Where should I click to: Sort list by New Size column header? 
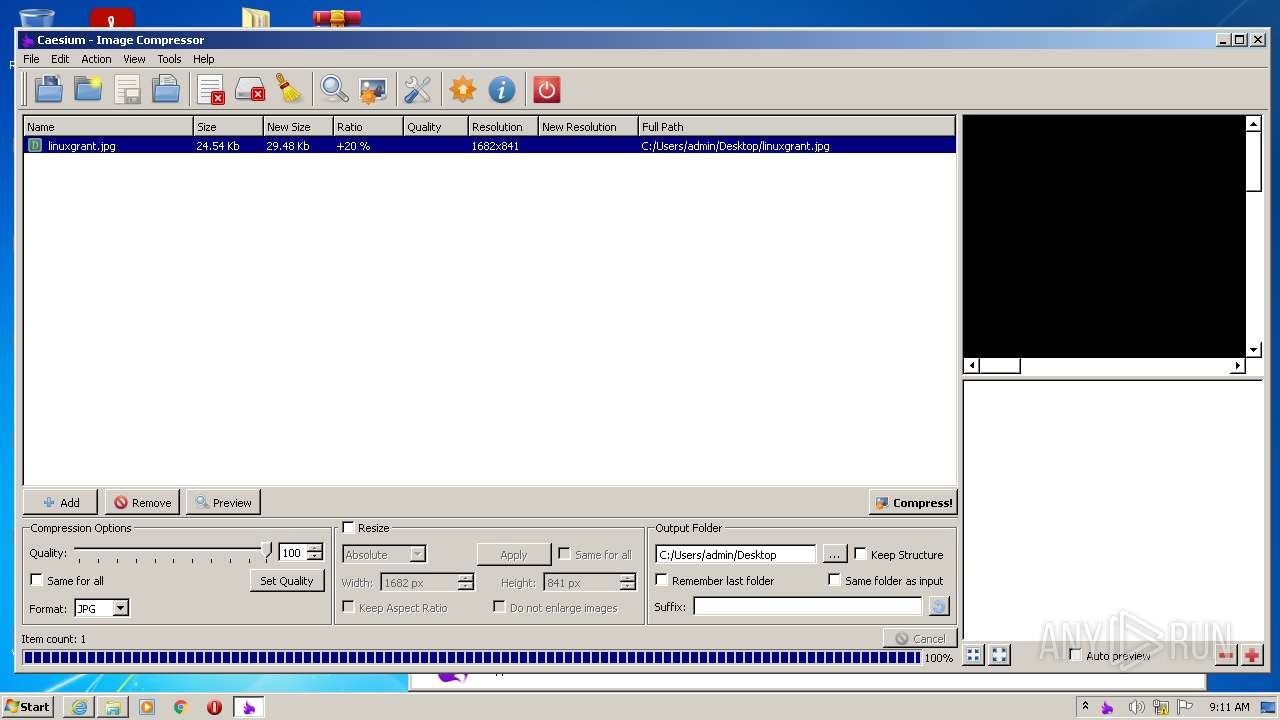tap(298, 126)
